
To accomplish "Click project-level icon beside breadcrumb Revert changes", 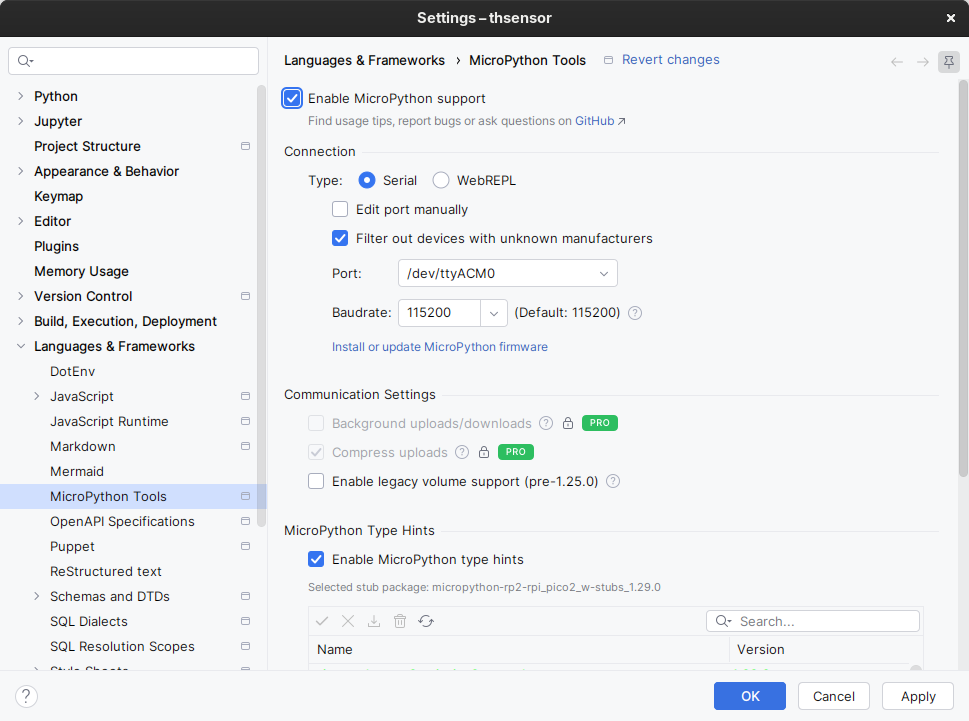I will point(608,60).
